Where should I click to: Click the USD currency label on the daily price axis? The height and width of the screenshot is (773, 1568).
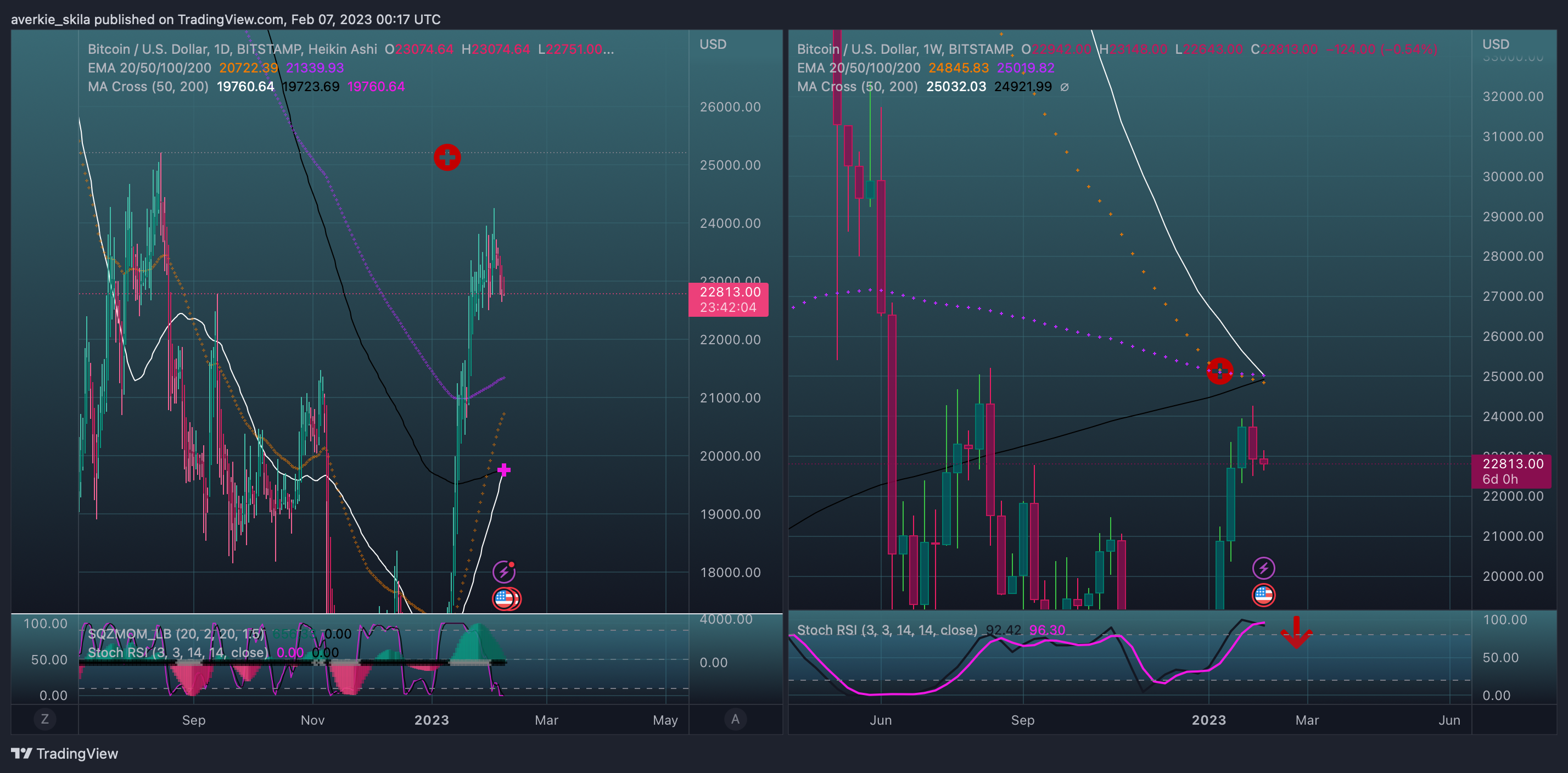713,44
